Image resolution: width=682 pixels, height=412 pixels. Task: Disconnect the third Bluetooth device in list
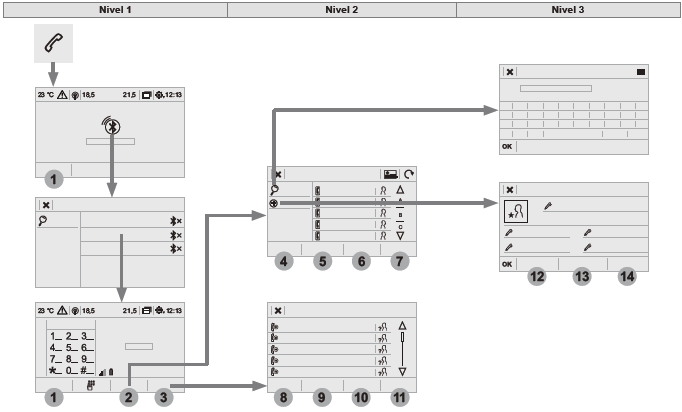[x=176, y=249]
